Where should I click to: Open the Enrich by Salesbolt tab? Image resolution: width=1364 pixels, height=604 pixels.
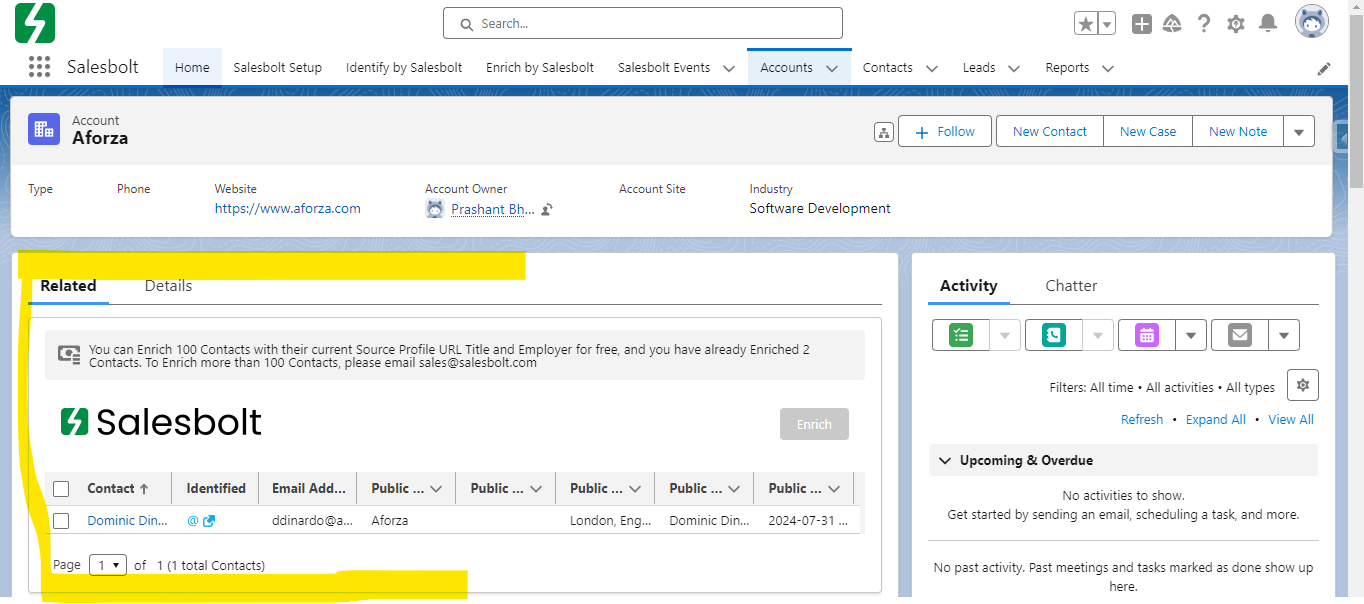coord(540,68)
